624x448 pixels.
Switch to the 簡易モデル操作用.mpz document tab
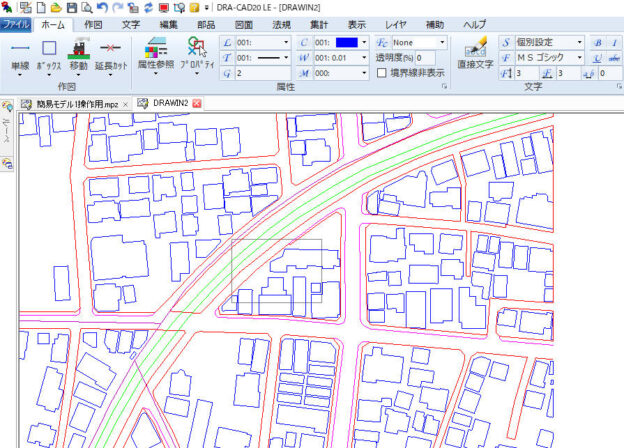click(77, 104)
